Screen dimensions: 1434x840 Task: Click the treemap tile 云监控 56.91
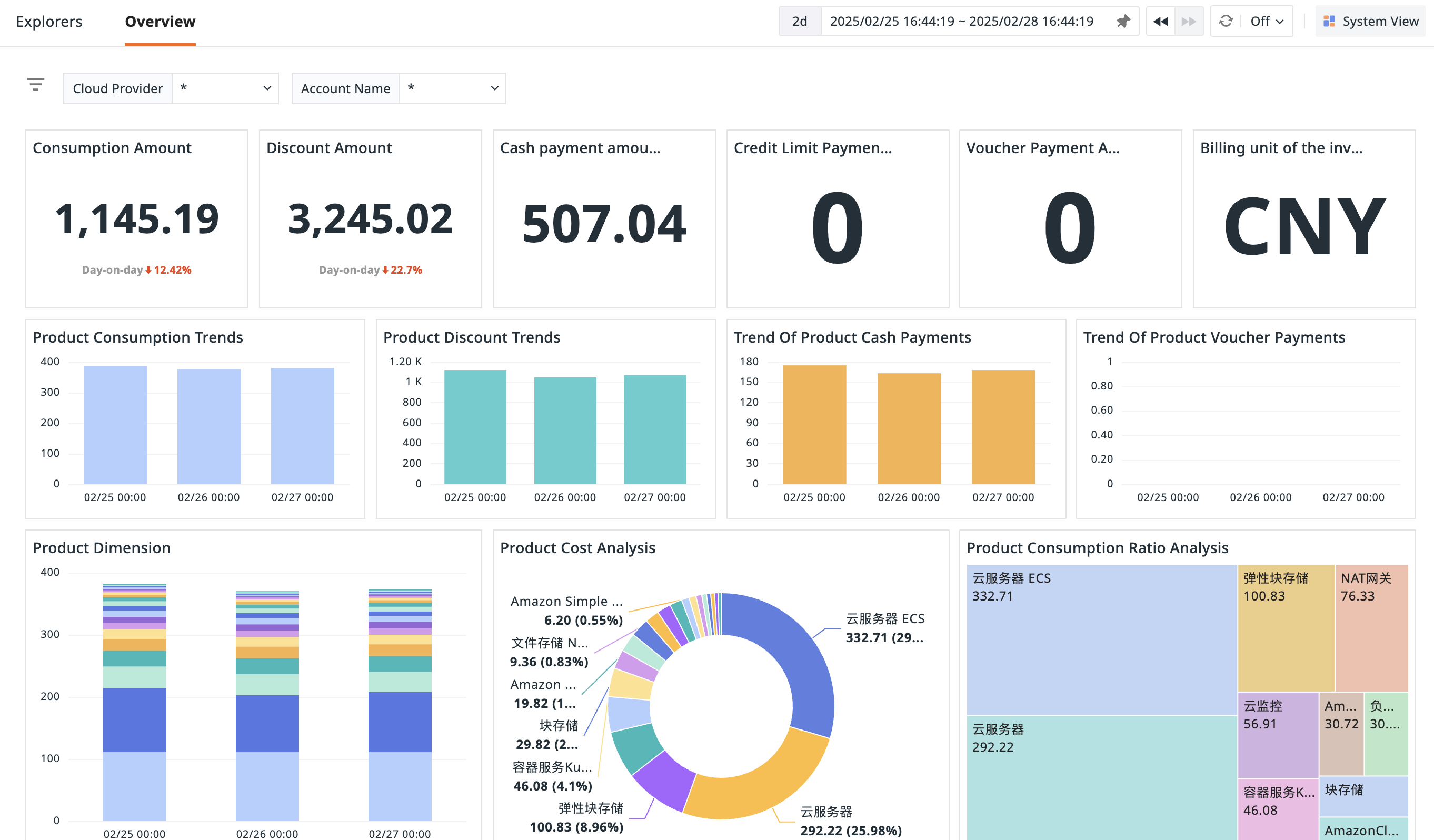click(1278, 735)
